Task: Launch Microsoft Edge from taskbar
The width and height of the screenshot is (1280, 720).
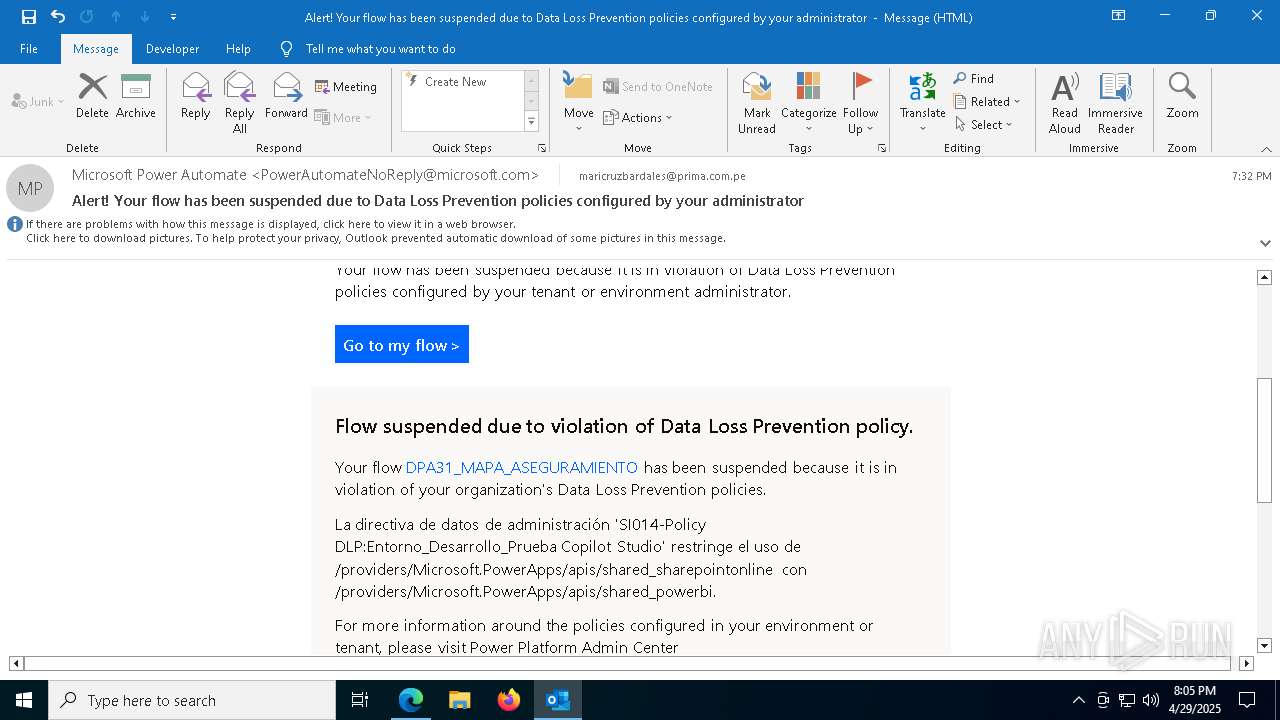Action: click(x=411, y=700)
